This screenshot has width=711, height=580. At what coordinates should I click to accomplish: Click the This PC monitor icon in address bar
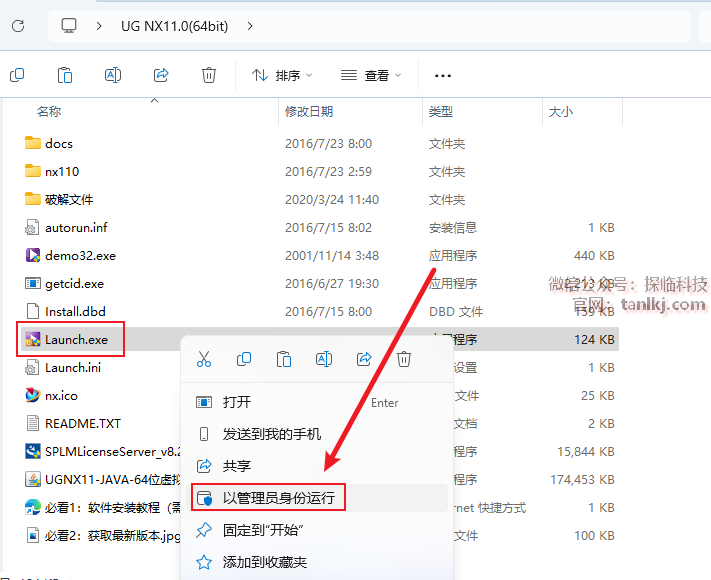[x=69, y=25]
